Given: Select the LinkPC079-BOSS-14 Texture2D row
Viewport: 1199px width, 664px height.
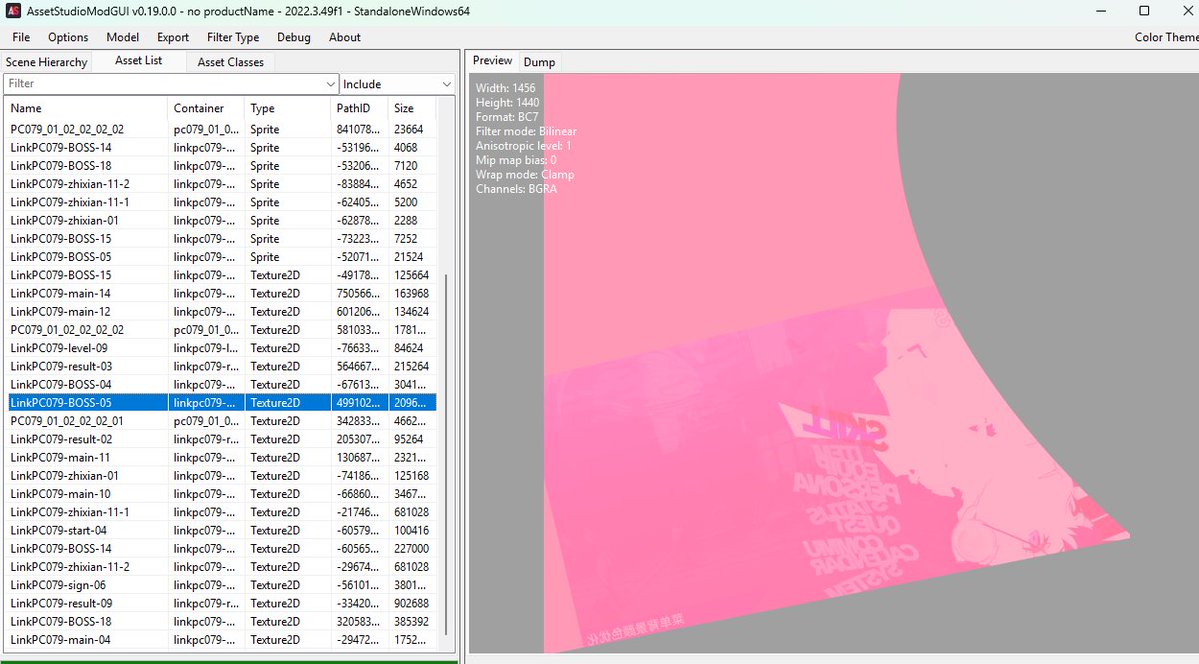Looking at the screenshot, I should click(222, 549).
